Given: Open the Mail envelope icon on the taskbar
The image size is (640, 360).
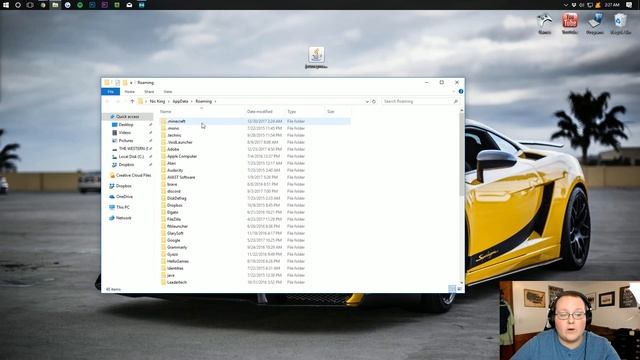Looking at the screenshot, I should 129,5.
